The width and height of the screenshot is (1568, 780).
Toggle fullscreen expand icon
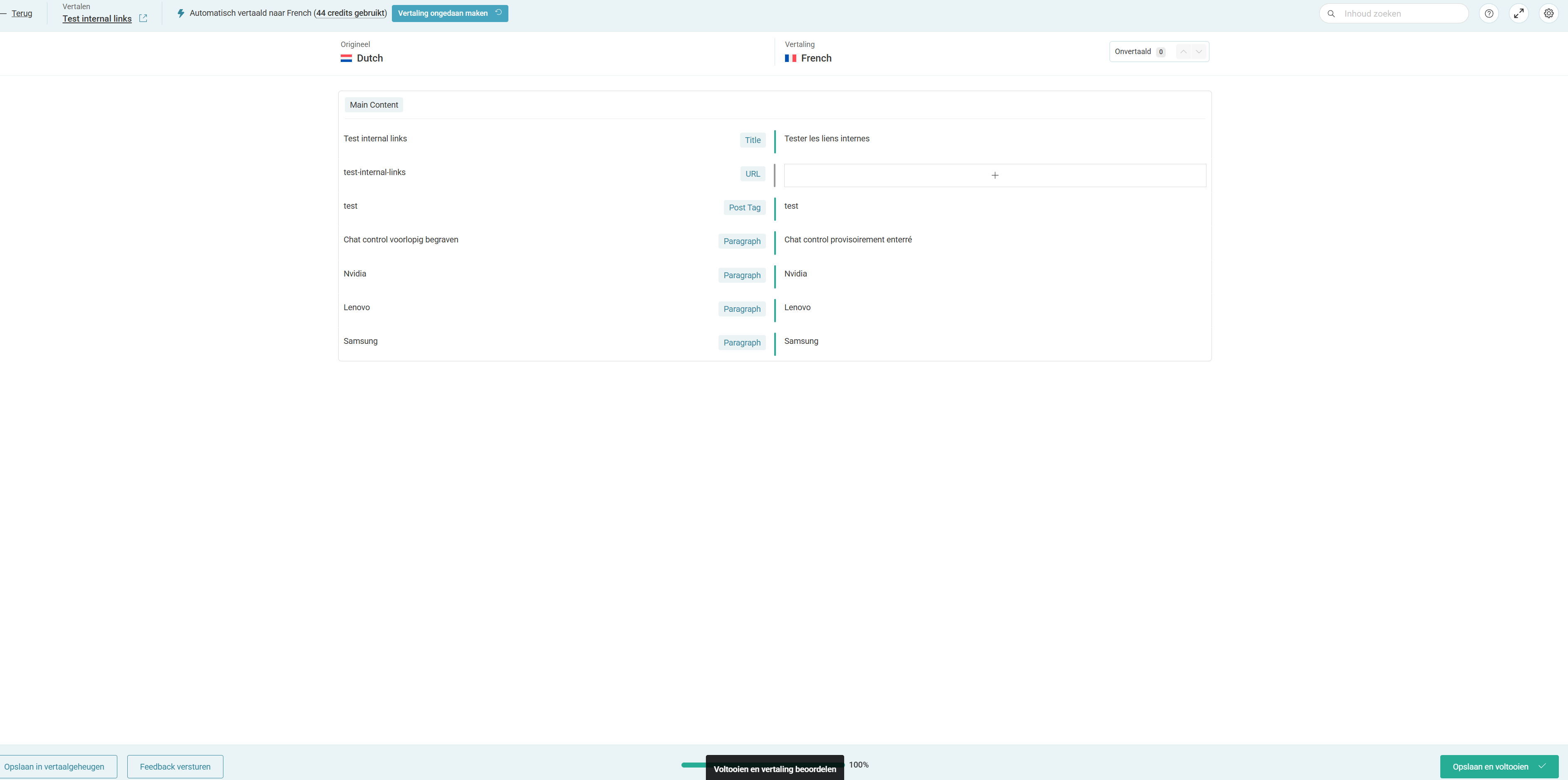click(x=1518, y=13)
